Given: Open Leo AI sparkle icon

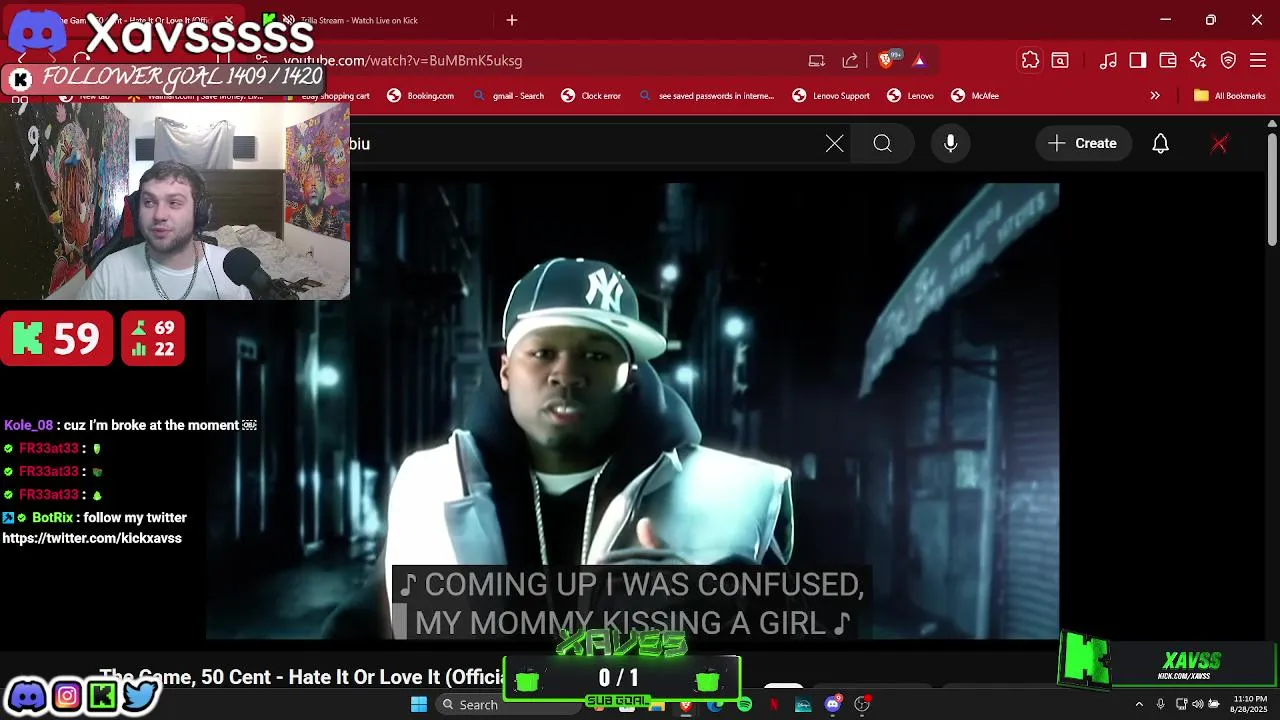Looking at the screenshot, I should click(1198, 60).
